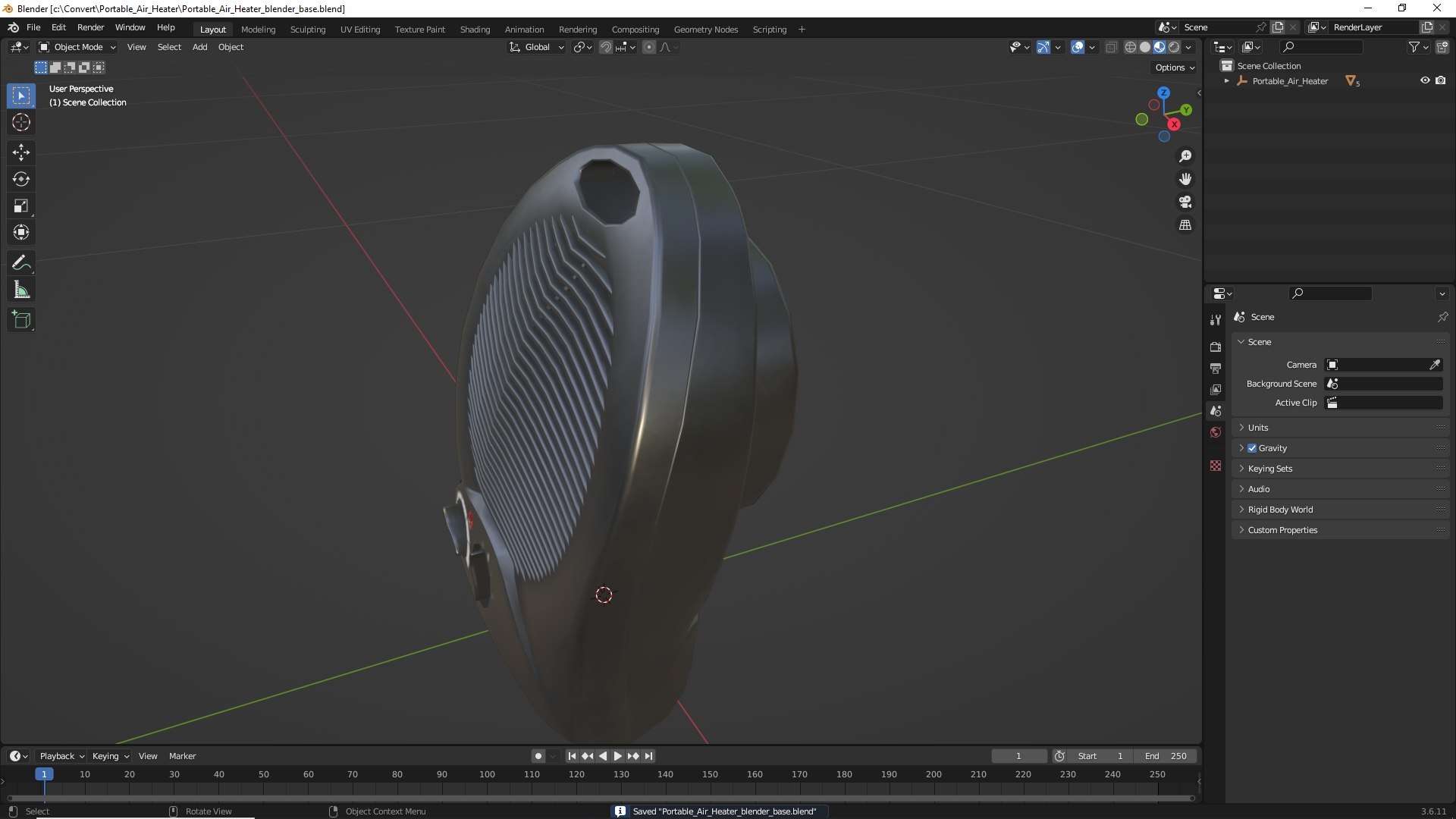This screenshot has height=819, width=1456.
Task: Expand the Rigid Body World panel
Action: [x=1341, y=510]
